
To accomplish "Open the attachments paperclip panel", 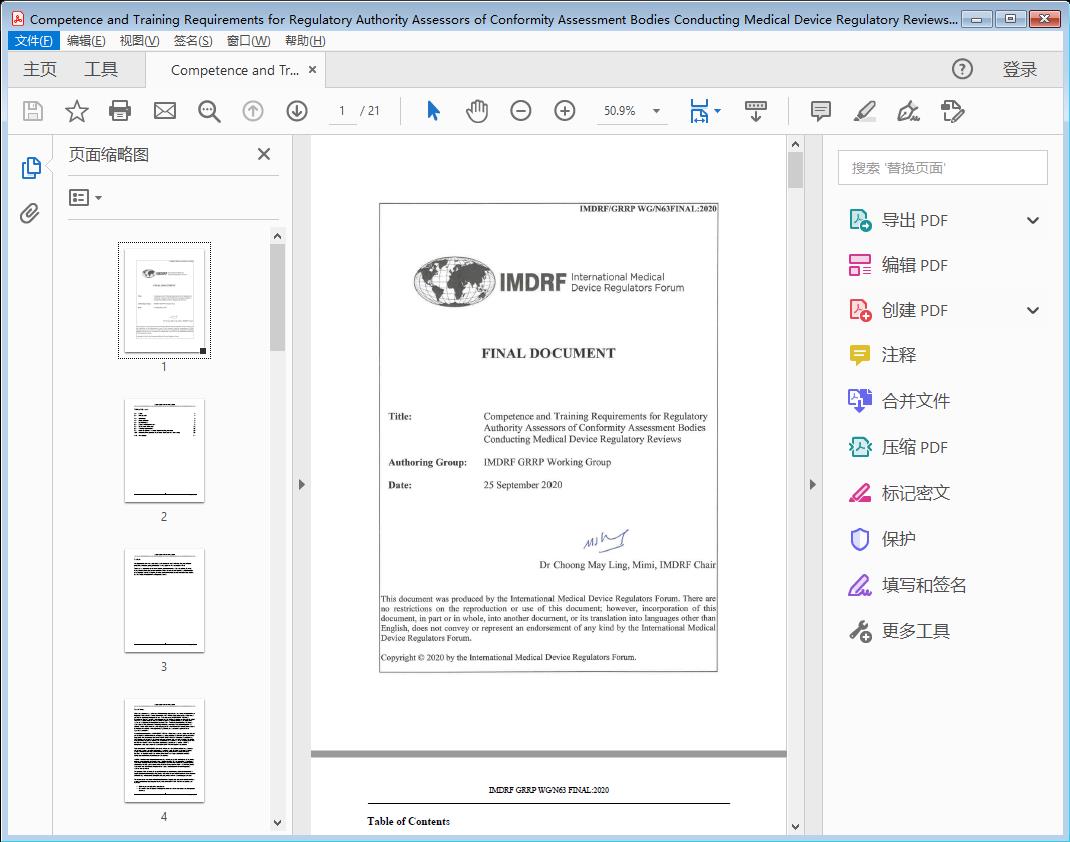I will point(30,213).
